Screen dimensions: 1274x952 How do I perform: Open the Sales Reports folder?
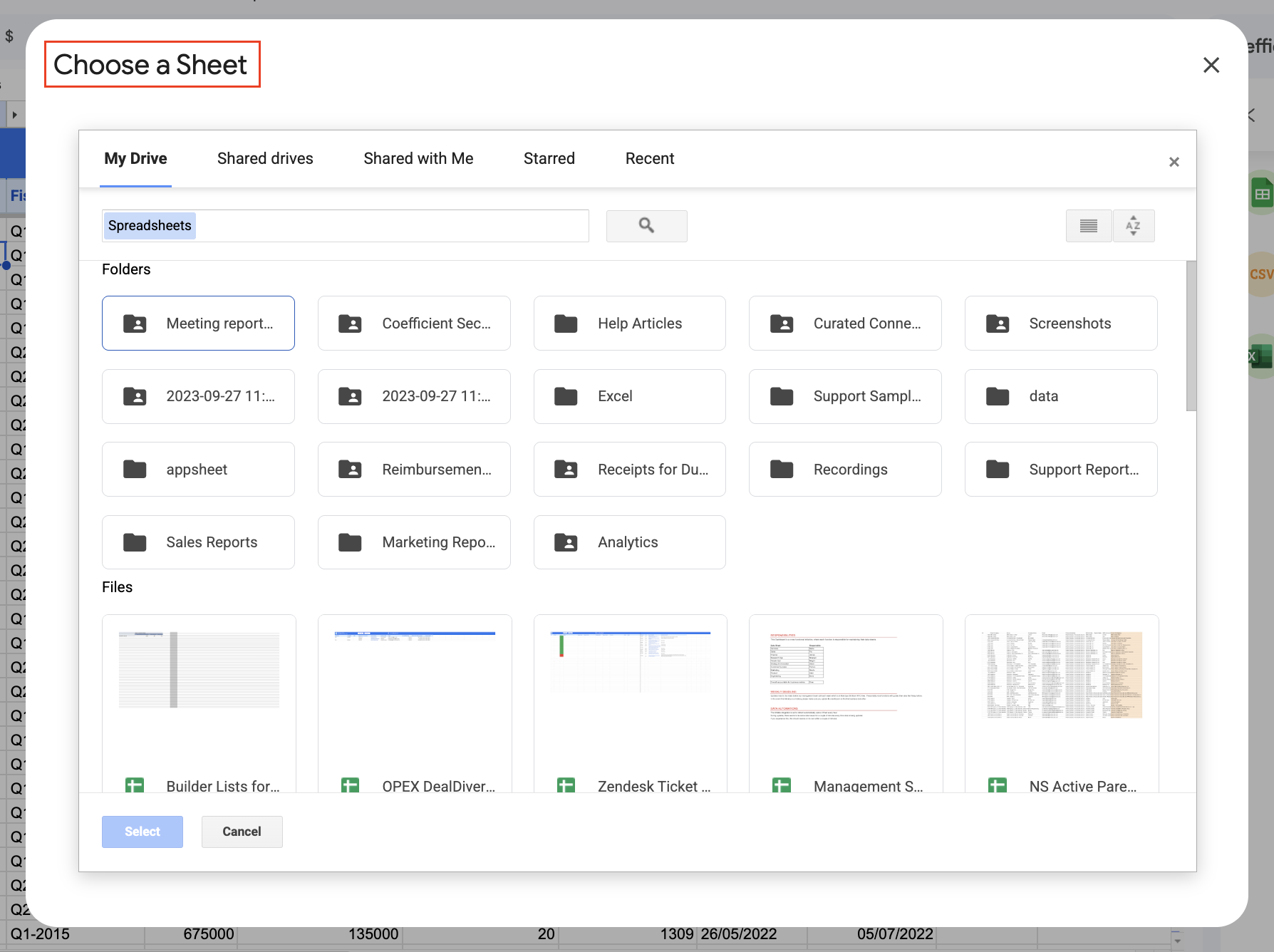coord(198,542)
